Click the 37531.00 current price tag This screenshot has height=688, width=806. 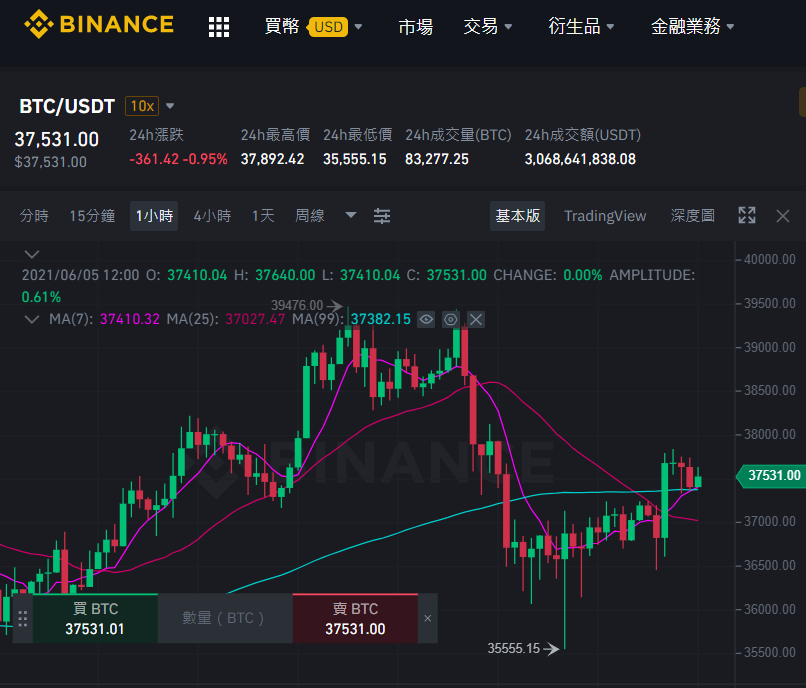click(771, 476)
